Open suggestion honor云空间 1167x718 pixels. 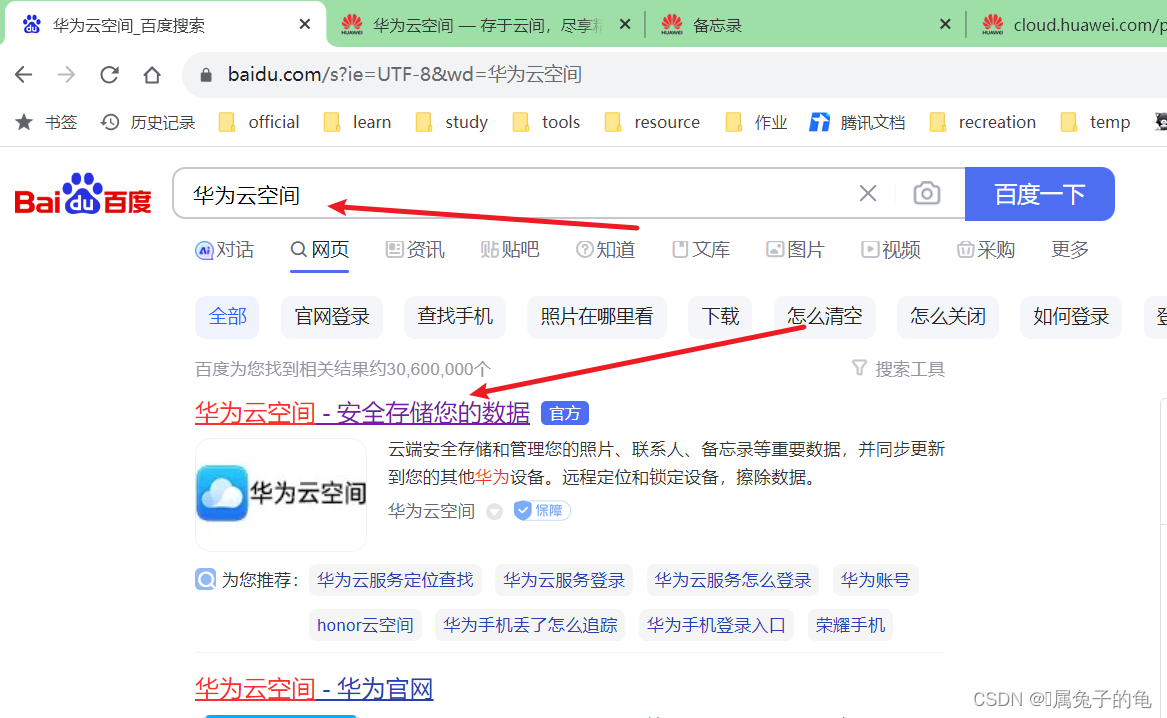(x=365, y=625)
